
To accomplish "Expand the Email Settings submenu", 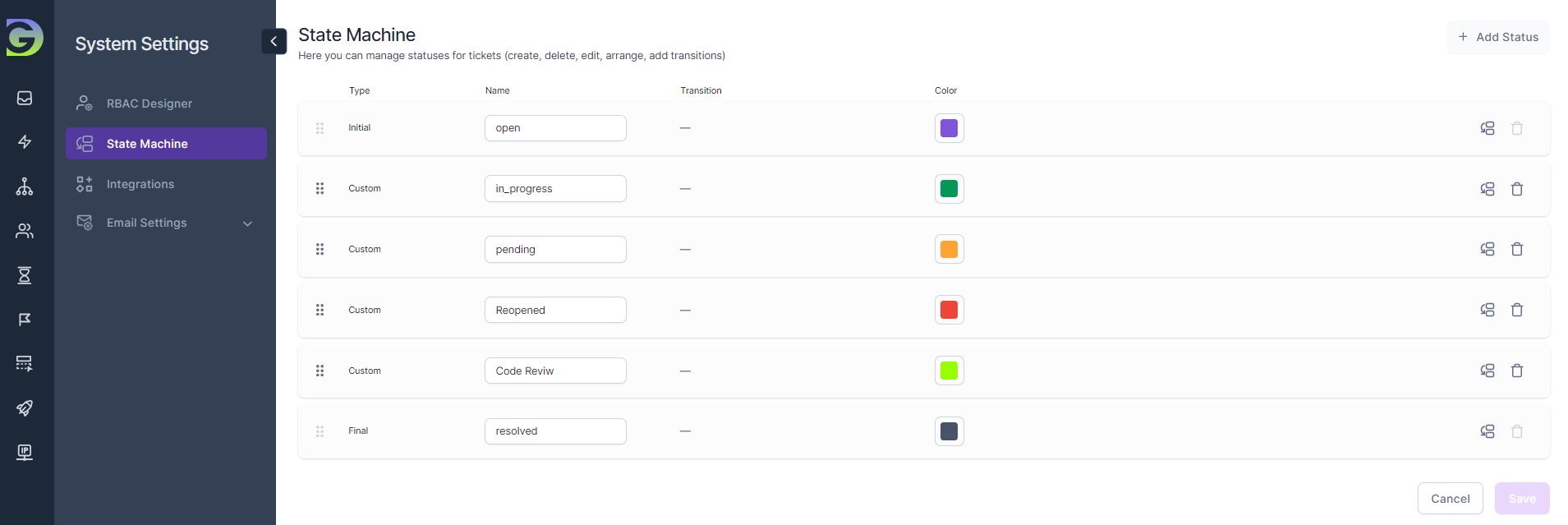I will pyautogui.click(x=247, y=223).
